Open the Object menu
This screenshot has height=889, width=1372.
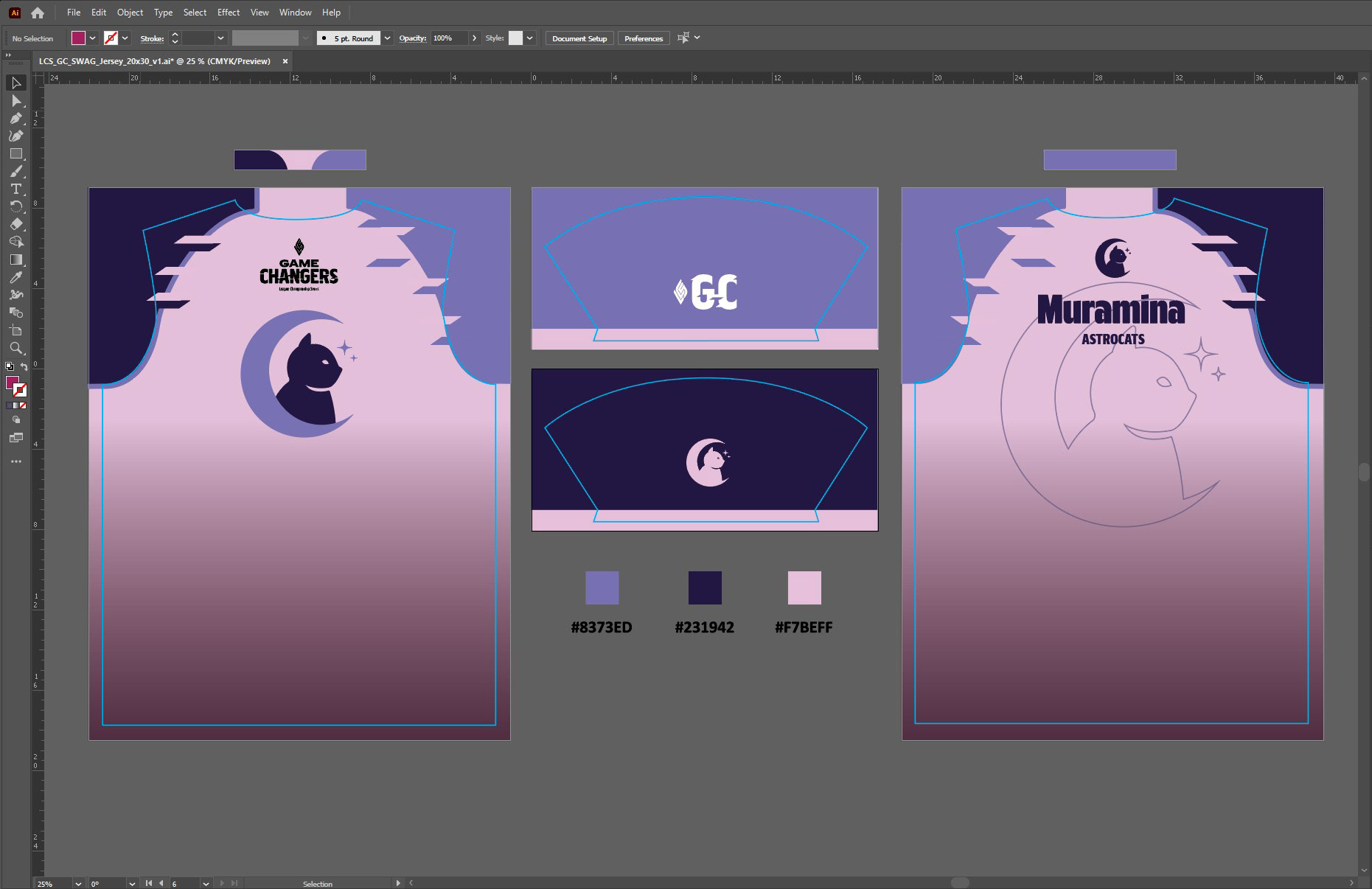click(130, 13)
